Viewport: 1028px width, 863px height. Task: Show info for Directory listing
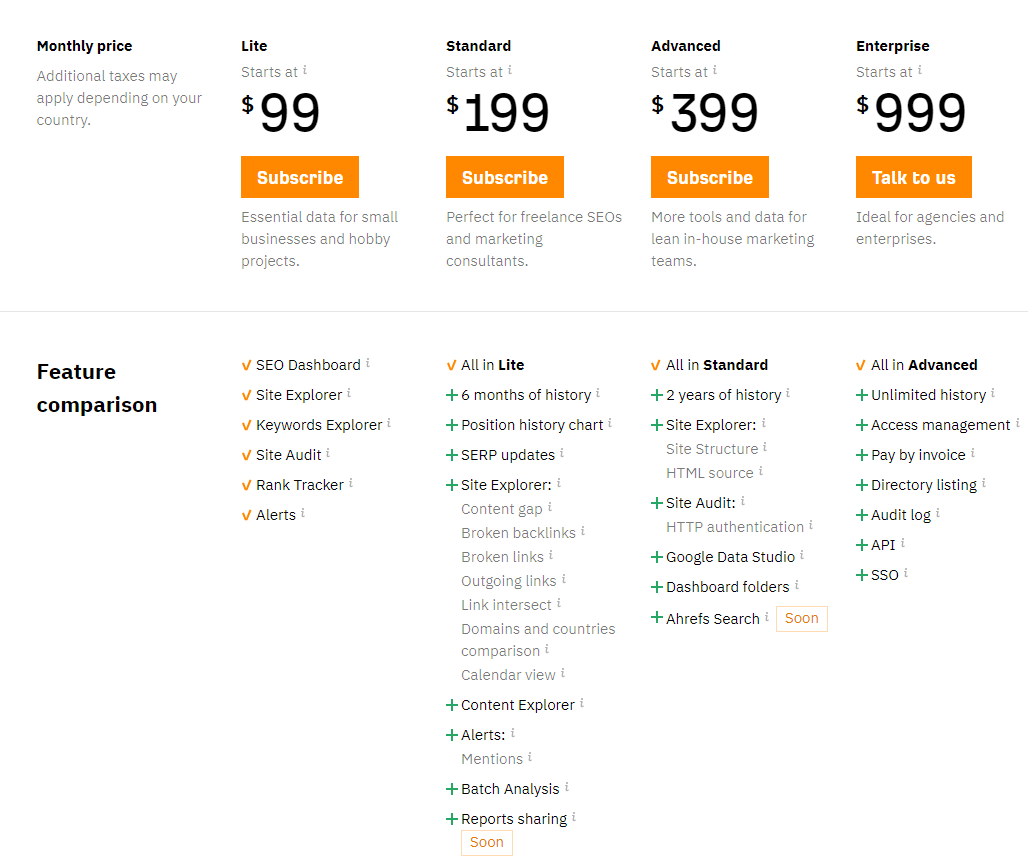tap(984, 483)
